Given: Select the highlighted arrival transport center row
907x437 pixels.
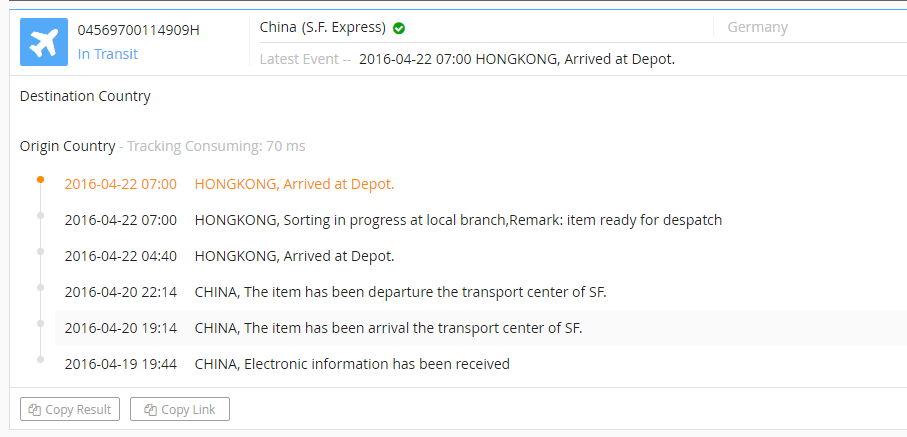Looking at the screenshot, I should pyautogui.click(x=481, y=328).
